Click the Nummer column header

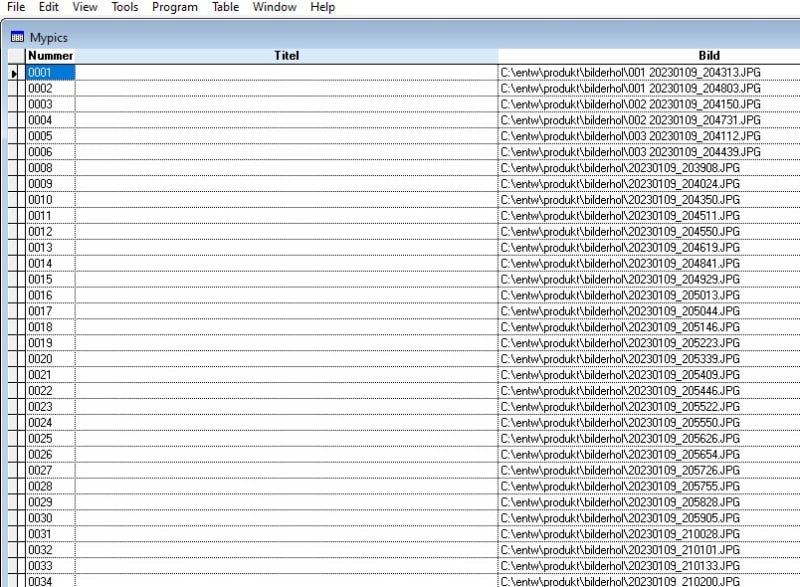click(x=50, y=56)
